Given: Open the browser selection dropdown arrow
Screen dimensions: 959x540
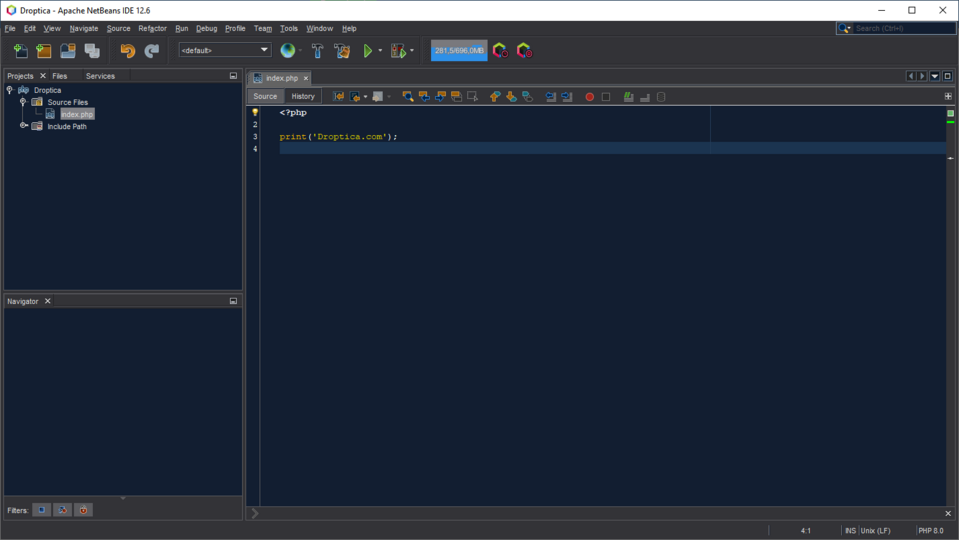Looking at the screenshot, I should (300, 51).
